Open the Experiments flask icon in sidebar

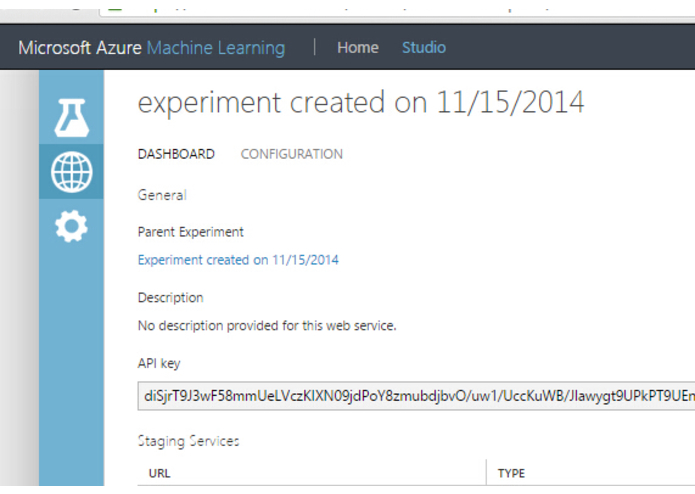71,117
